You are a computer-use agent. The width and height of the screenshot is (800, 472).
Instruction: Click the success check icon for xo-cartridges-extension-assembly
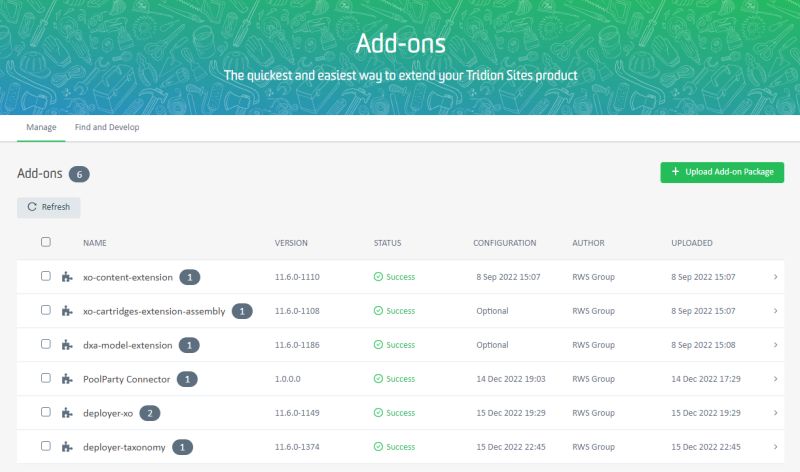pos(378,311)
